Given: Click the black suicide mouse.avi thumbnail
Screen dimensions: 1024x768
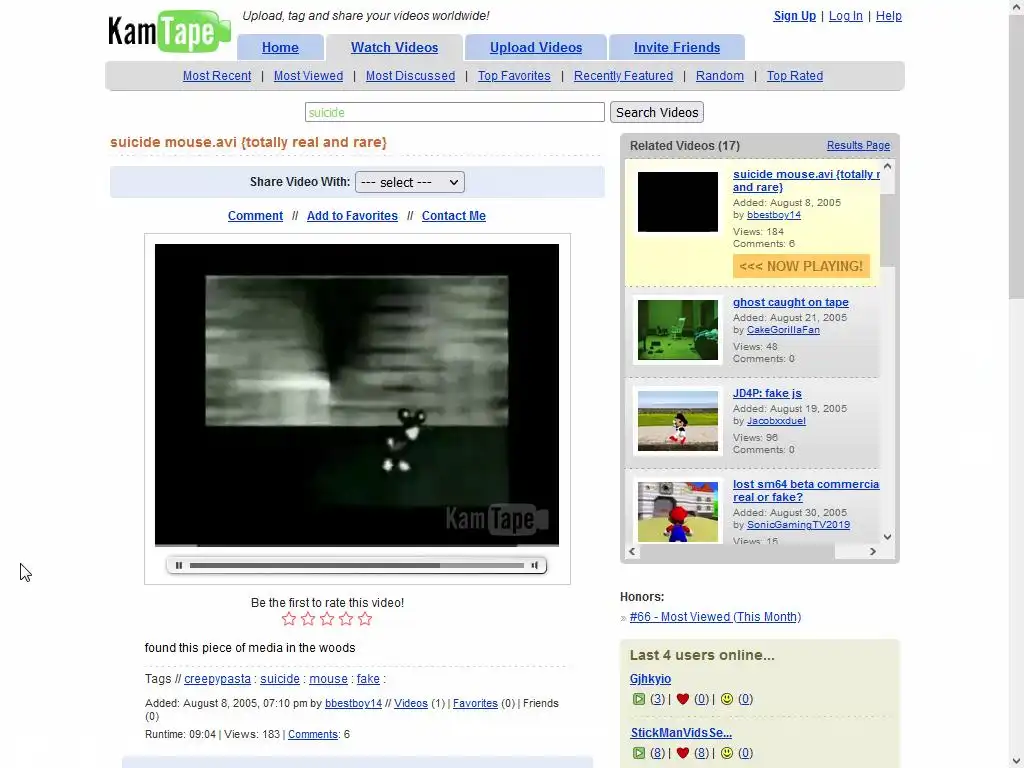Looking at the screenshot, I should pyautogui.click(x=678, y=202).
